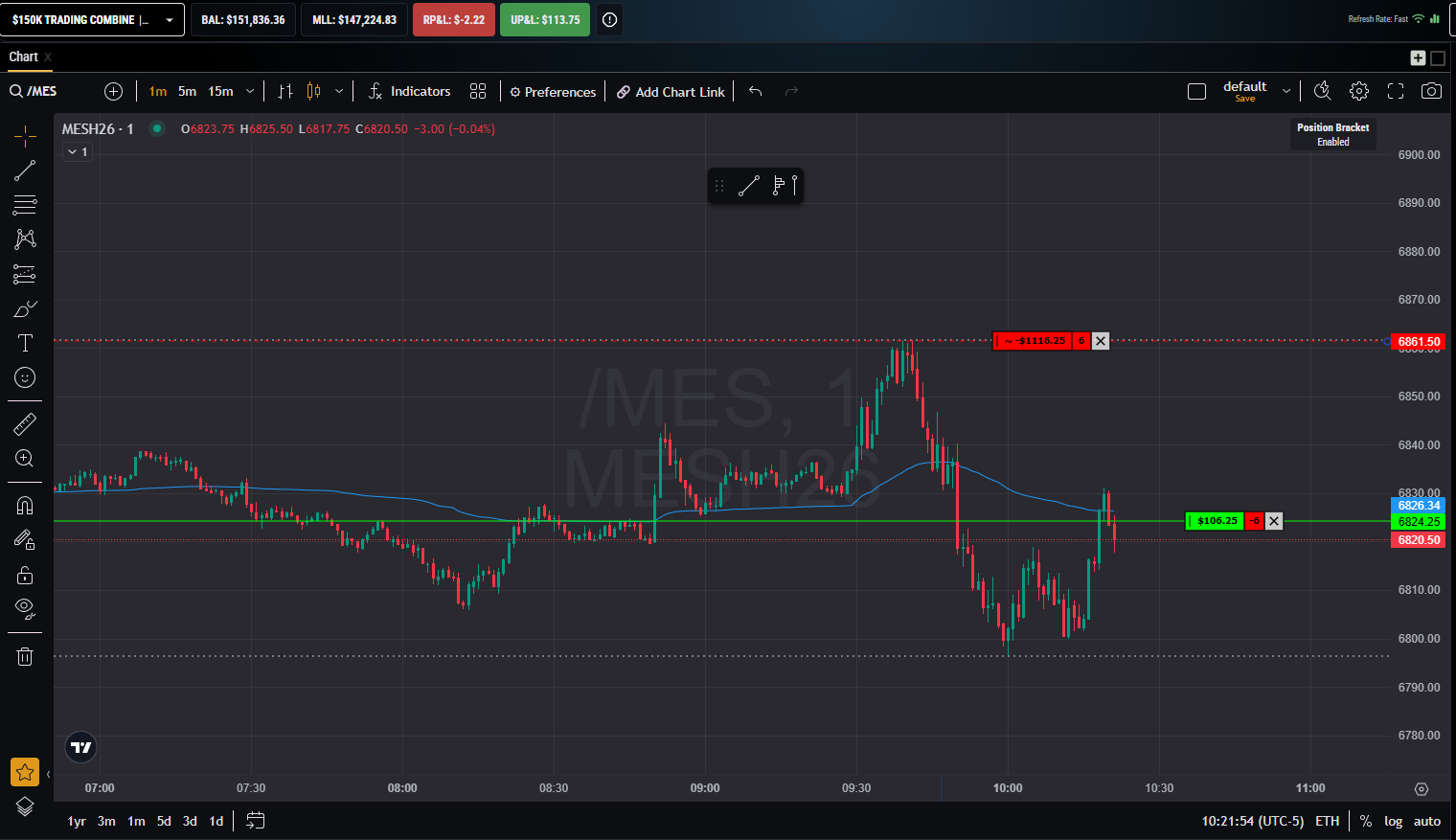Open the timeframe interval dropdown arrow

coord(250,92)
